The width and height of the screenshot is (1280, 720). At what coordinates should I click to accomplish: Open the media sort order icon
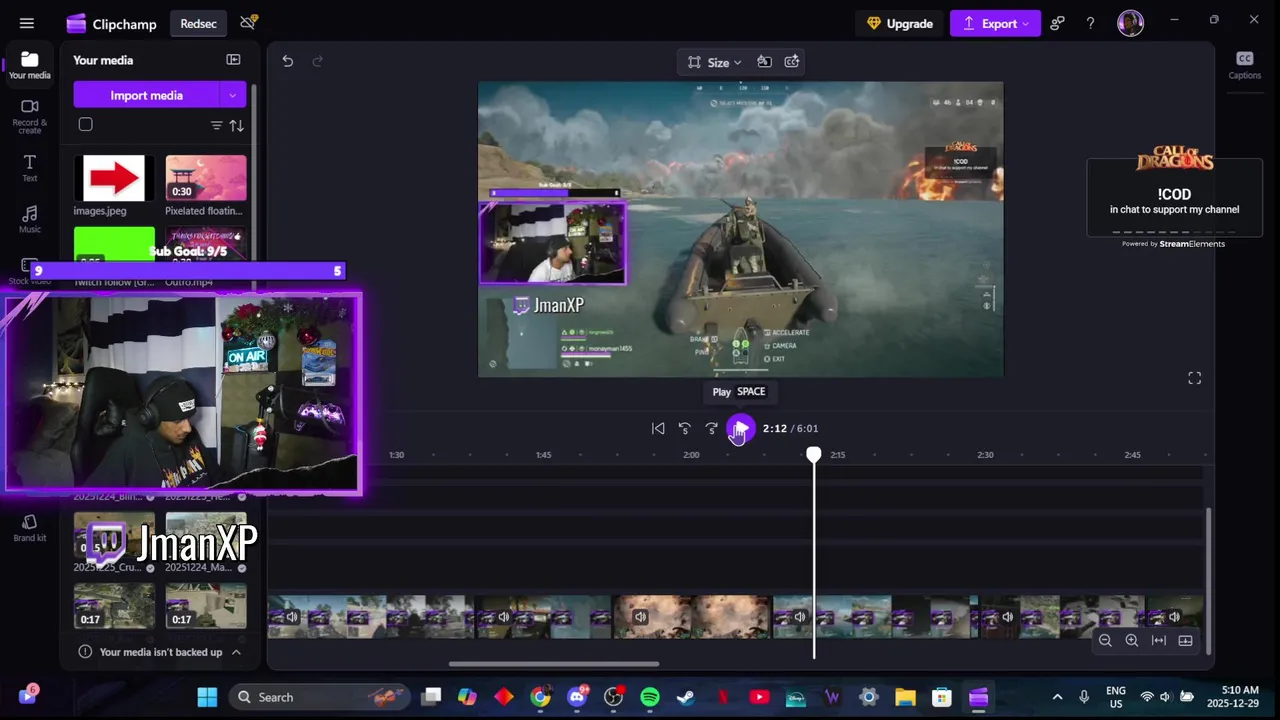click(237, 125)
